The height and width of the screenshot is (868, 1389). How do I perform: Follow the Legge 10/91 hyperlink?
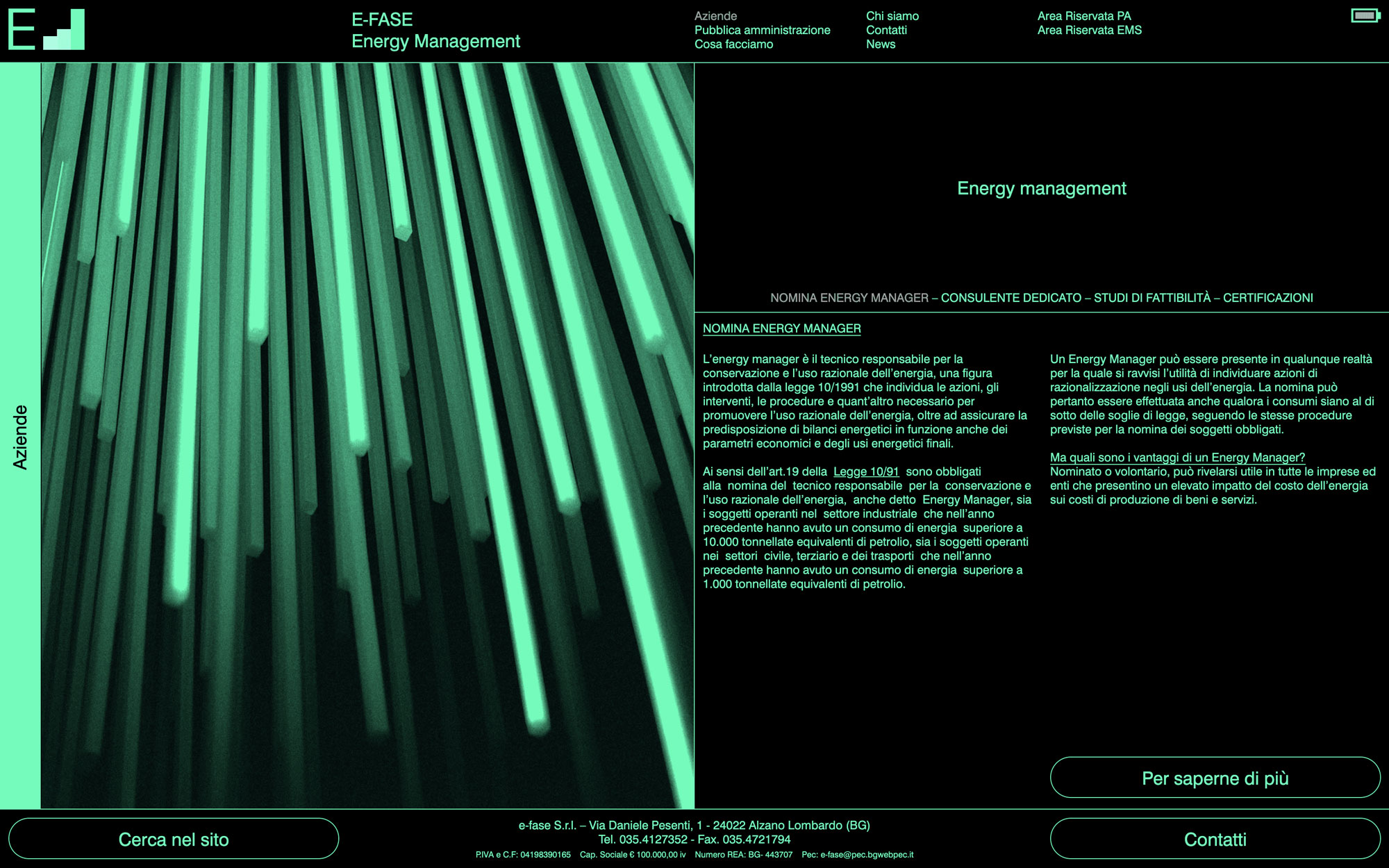[x=865, y=471]
